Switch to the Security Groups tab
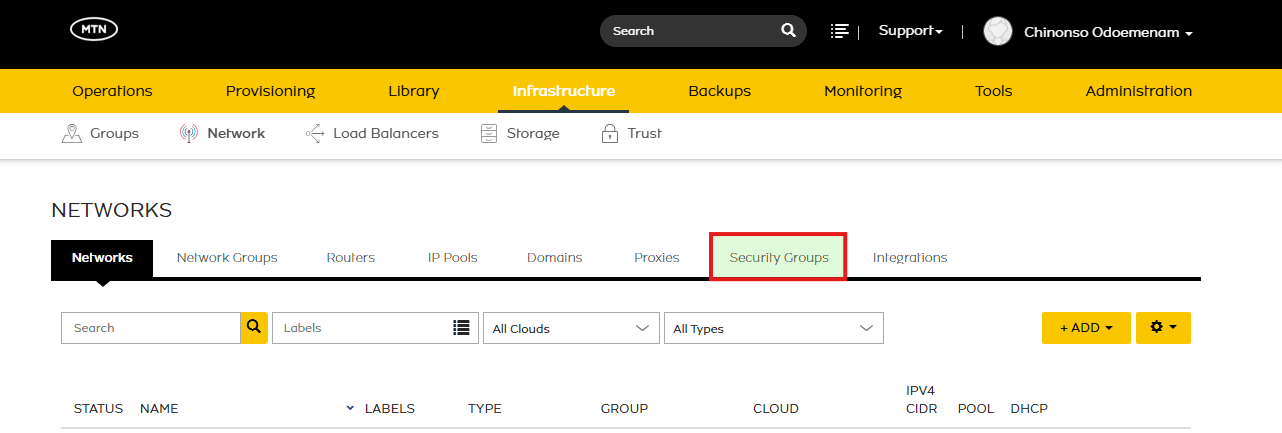1282x433 pixels. [x=779, y=258]
